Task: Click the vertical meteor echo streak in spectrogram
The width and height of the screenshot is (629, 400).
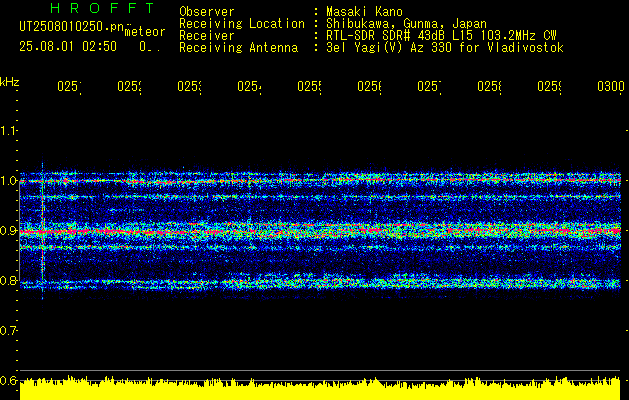Action: 43,231
